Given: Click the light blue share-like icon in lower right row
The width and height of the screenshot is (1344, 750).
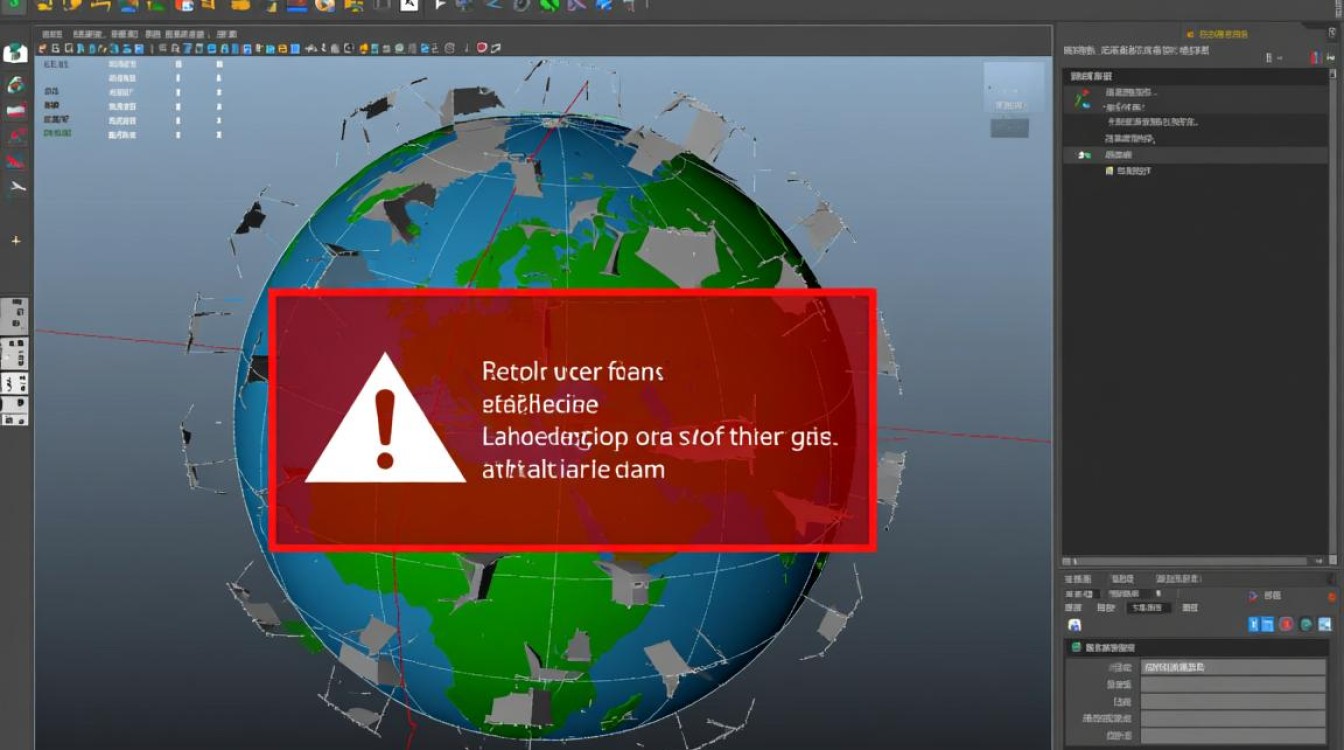Looking at the screenshot, I should click(x=1326, y=625).
